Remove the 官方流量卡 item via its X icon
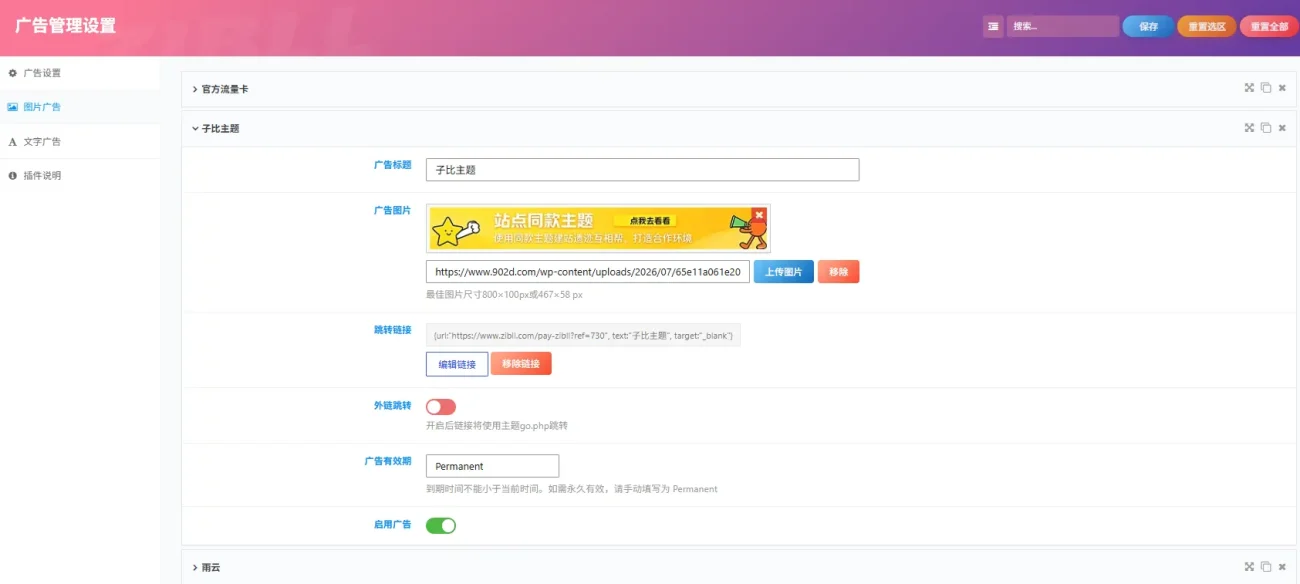 tap(1282, 88)
